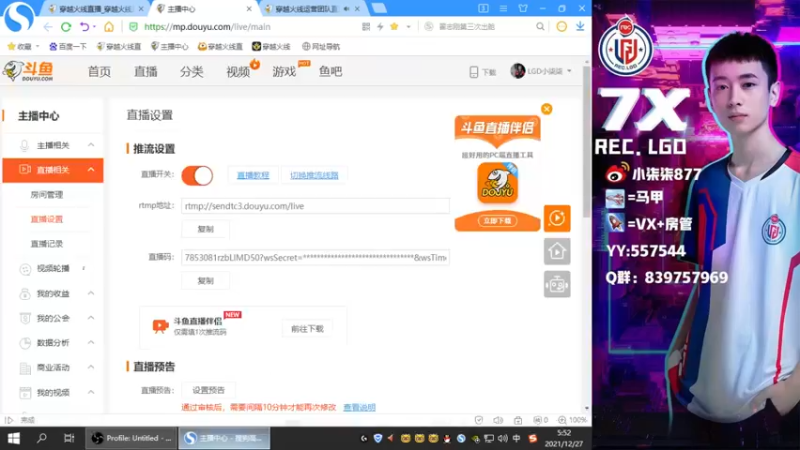The image size is (800, 450).
Task: Click status bar zoom 100% control
Action: [572, 420]
